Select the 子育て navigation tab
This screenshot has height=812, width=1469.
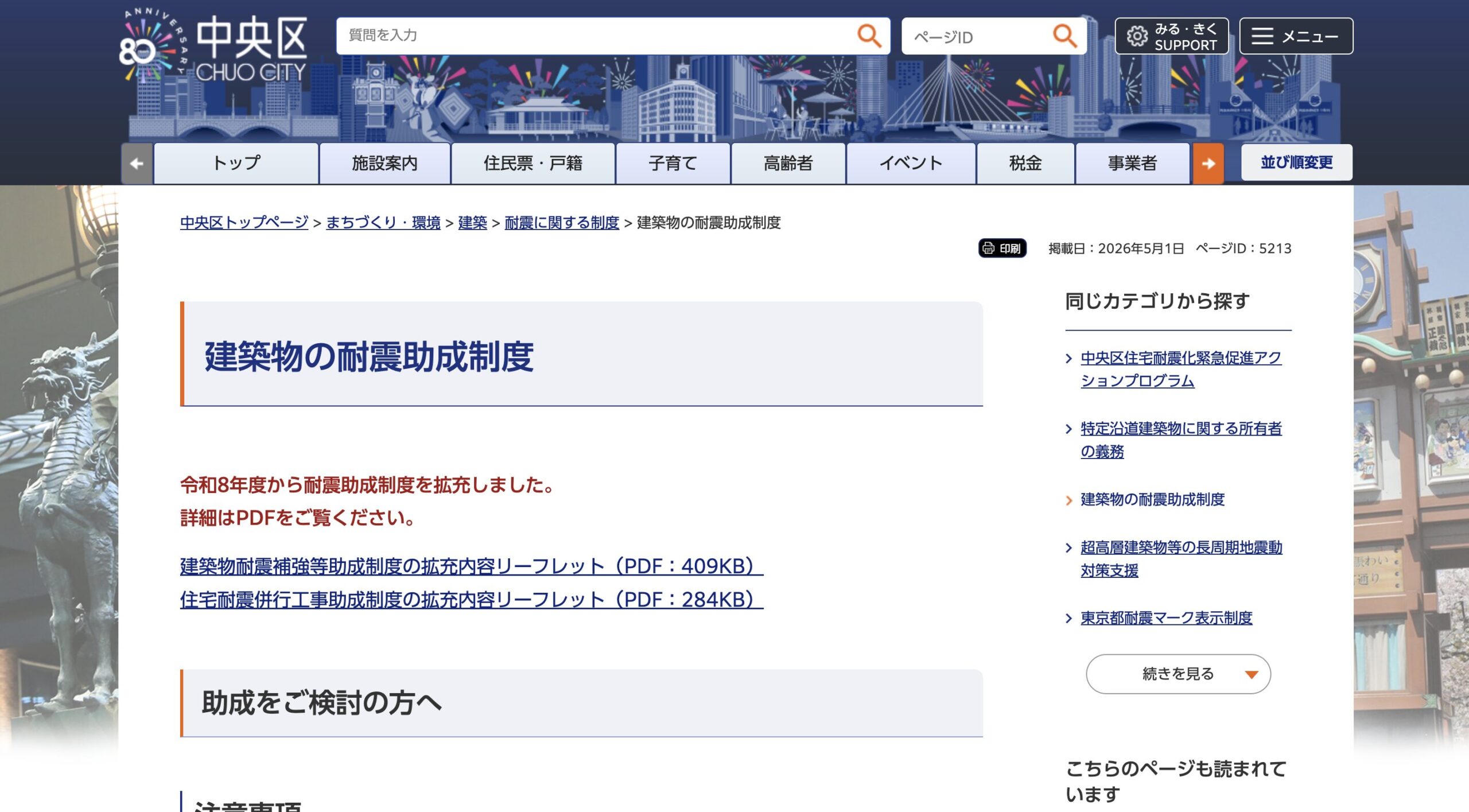[673, 164]
